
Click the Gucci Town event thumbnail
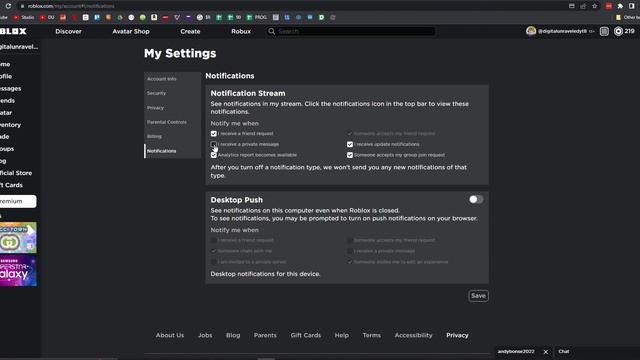[18, 238]
